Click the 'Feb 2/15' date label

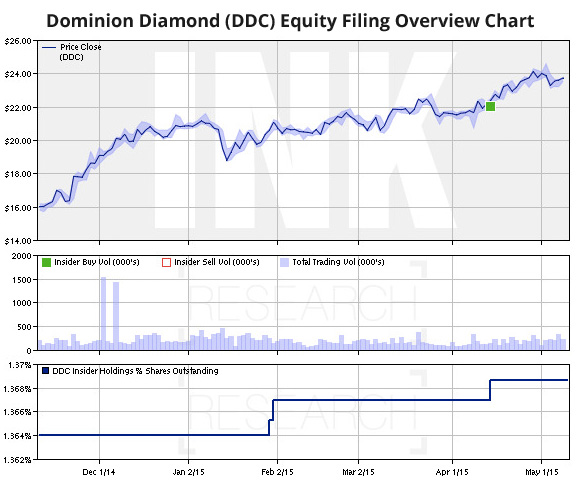(277, 472)
